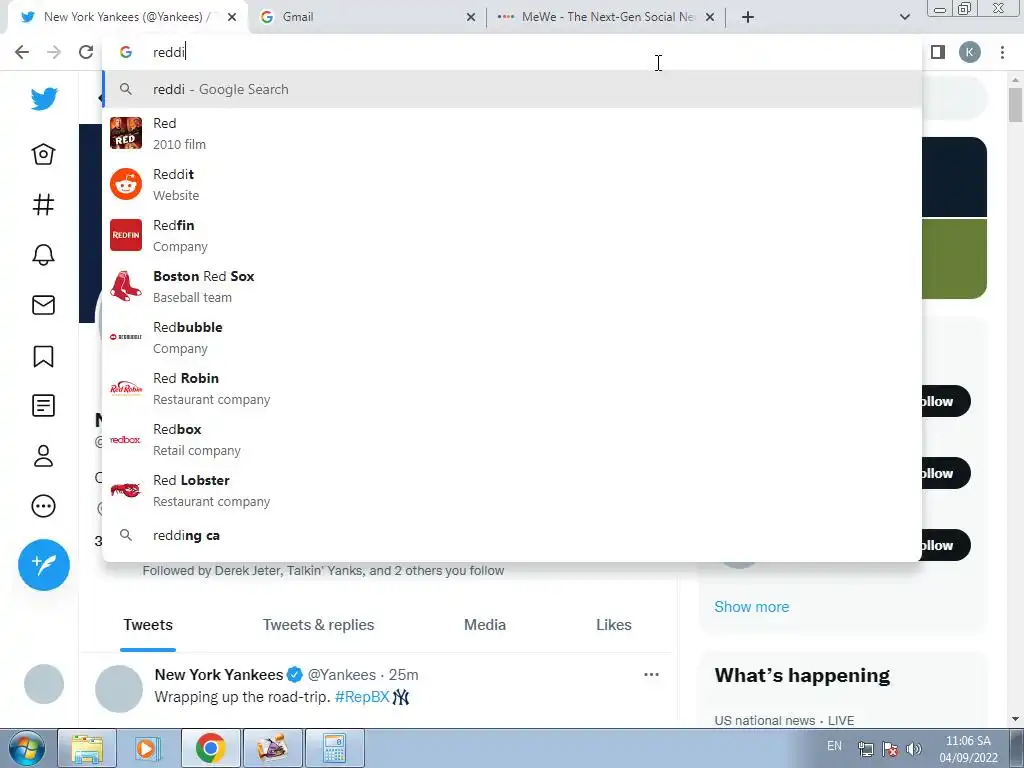Click Show more in who to follow
This screenshot has width=1024, height=768.
752,607
